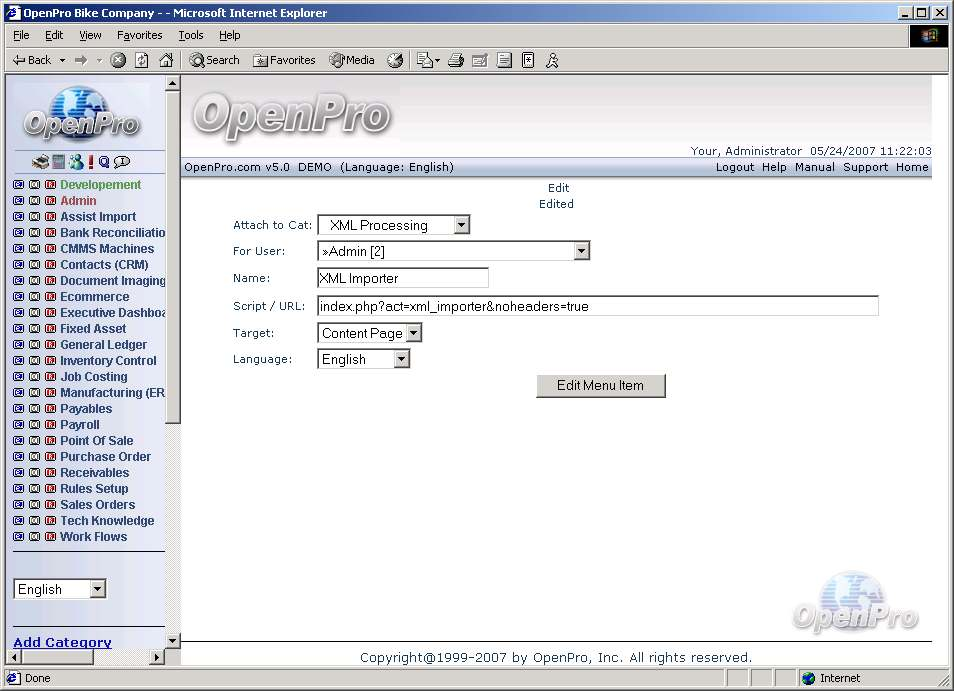Click the red icon beside Admin
The width and height of the screenshot is (954, 691).
(x=50, y=201)
